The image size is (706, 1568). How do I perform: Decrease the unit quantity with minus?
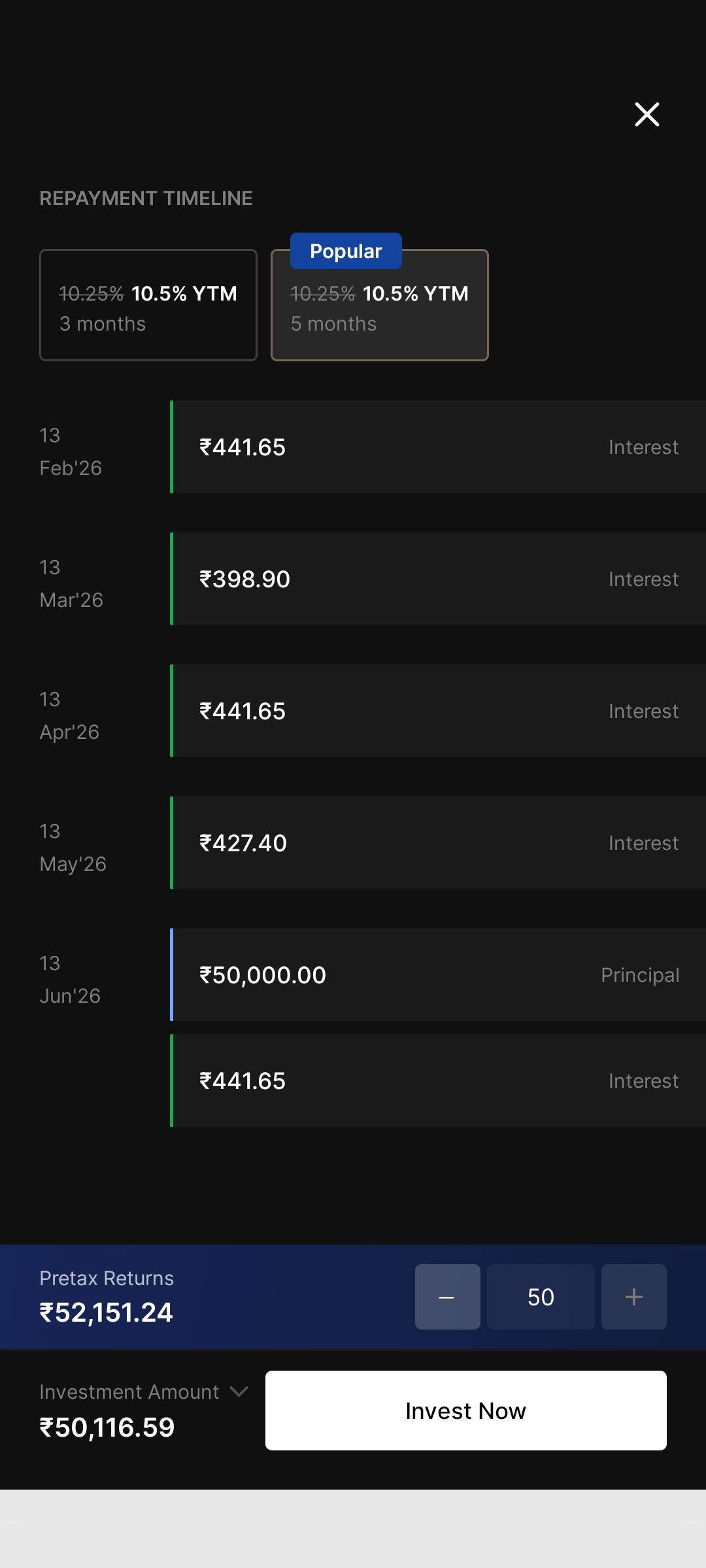(447, 1297)
